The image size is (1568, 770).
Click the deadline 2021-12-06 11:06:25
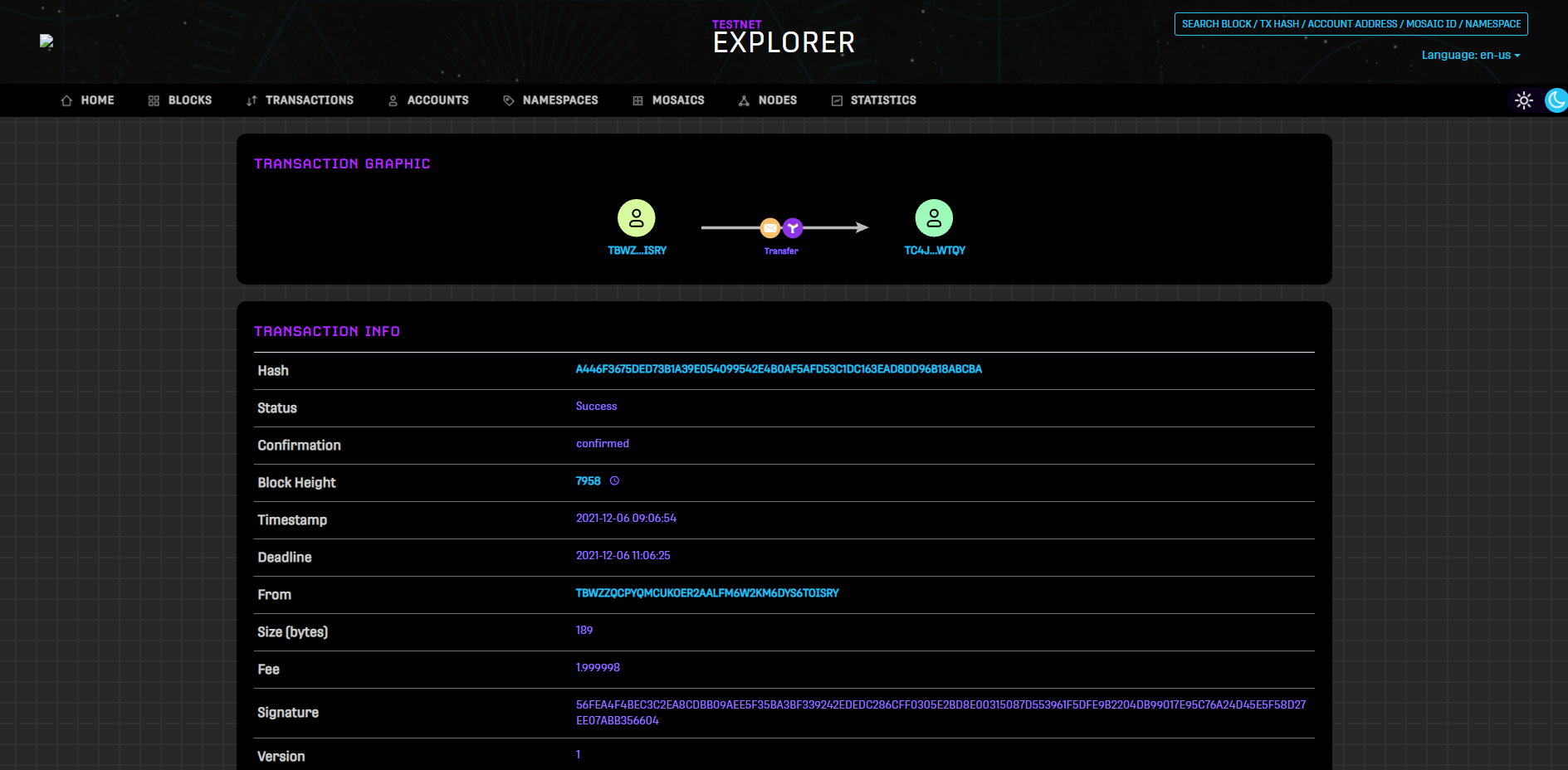coord(623,556)
